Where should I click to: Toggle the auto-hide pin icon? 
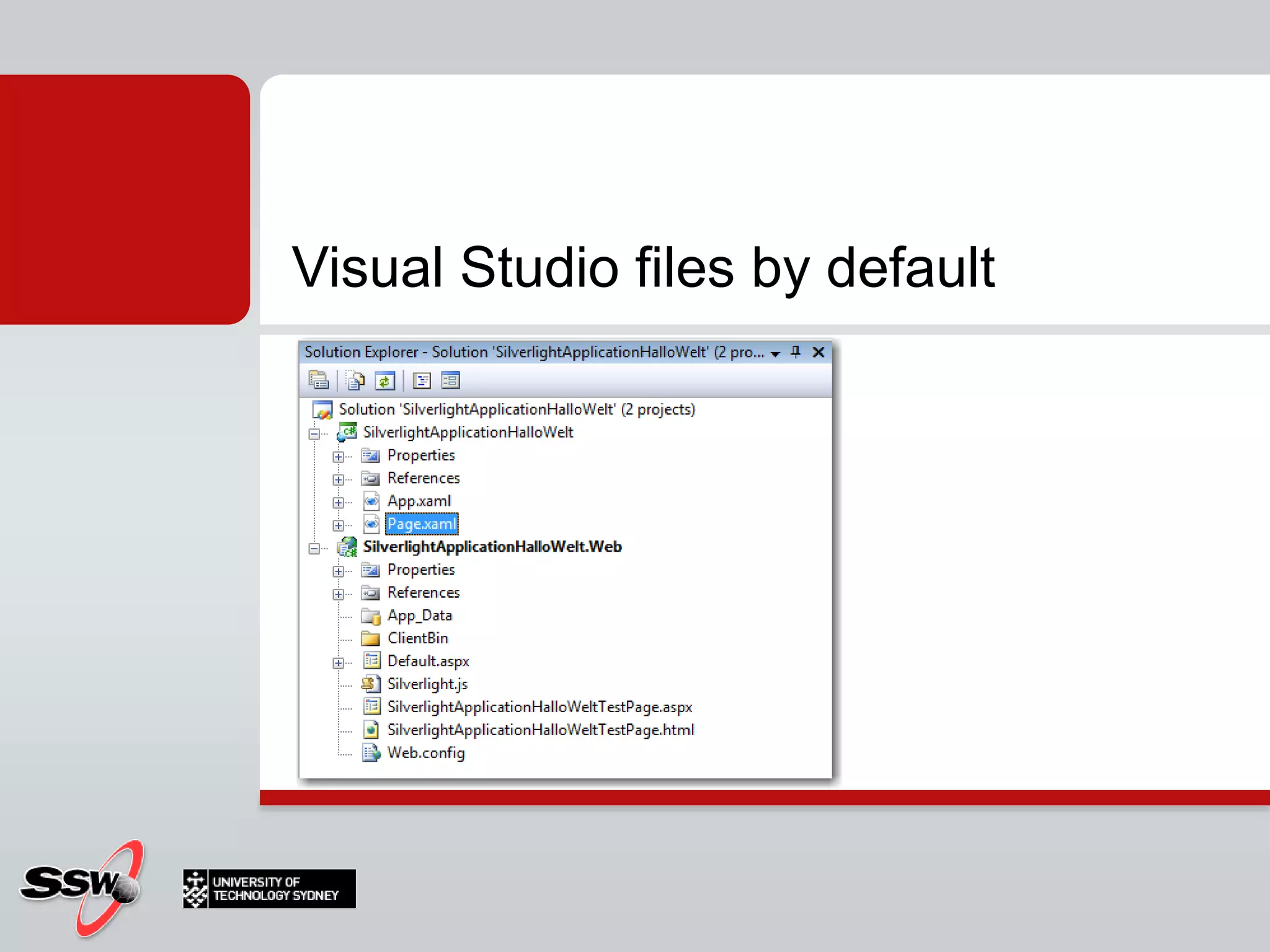click(x=796, y=352)
